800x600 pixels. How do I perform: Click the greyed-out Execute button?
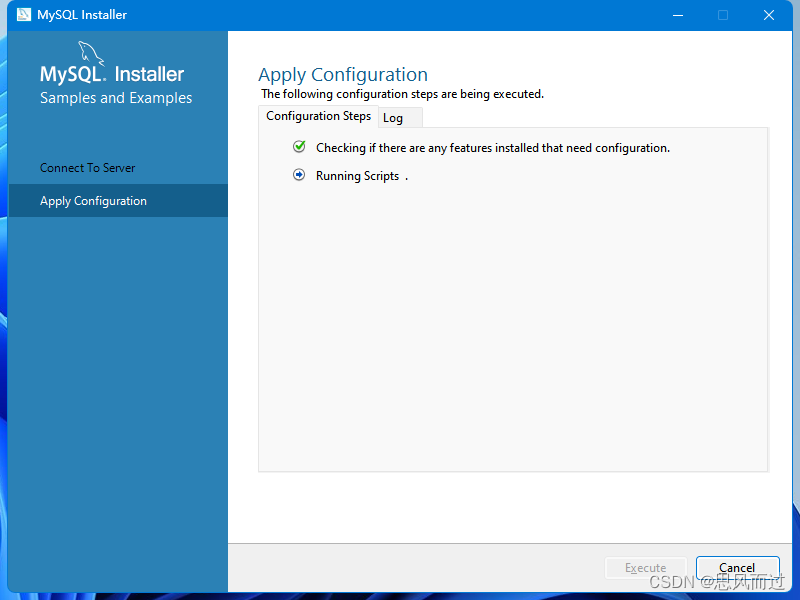point(645,567)
